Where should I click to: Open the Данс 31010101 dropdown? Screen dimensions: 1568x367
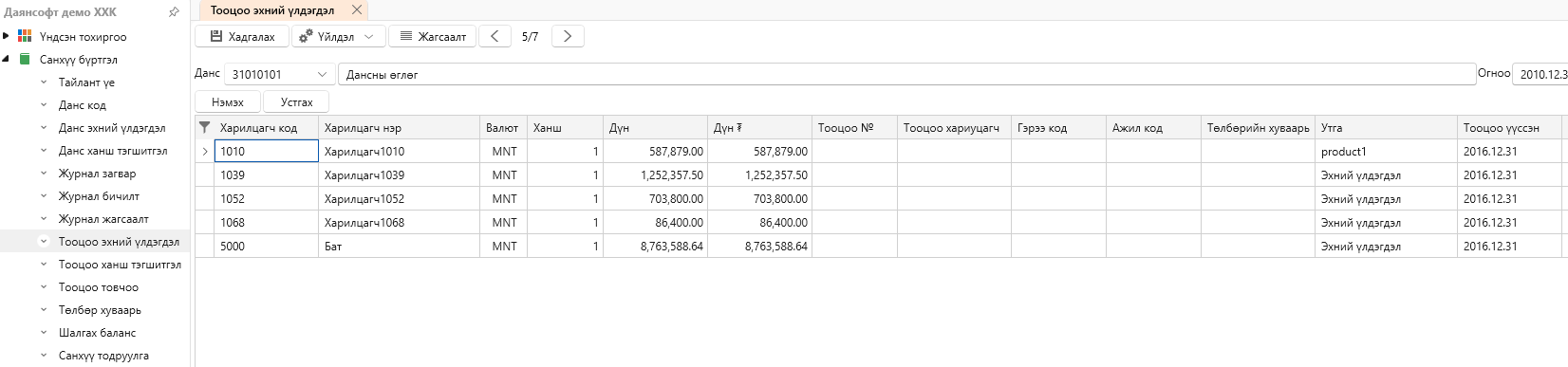322,74
